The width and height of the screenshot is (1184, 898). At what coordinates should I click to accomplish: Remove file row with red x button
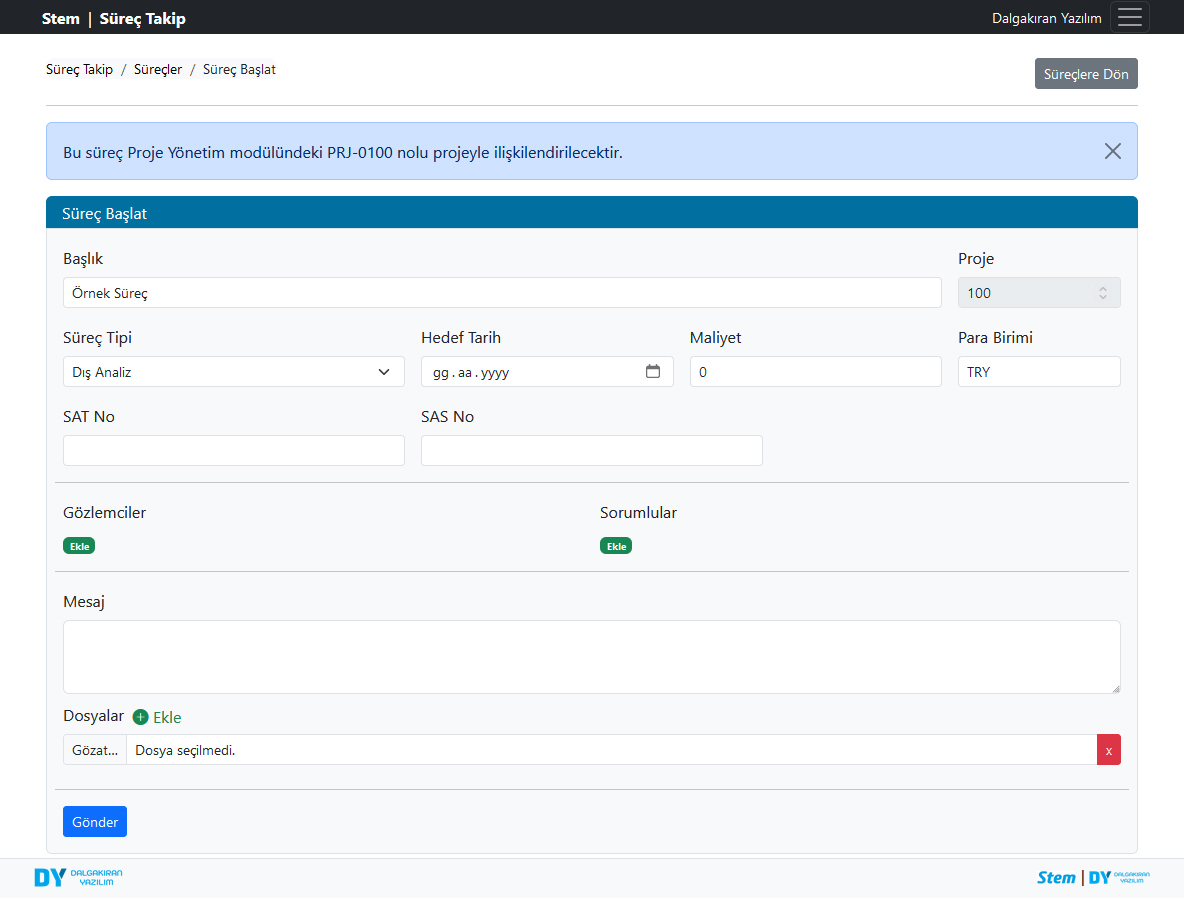tap(1108, 750)
